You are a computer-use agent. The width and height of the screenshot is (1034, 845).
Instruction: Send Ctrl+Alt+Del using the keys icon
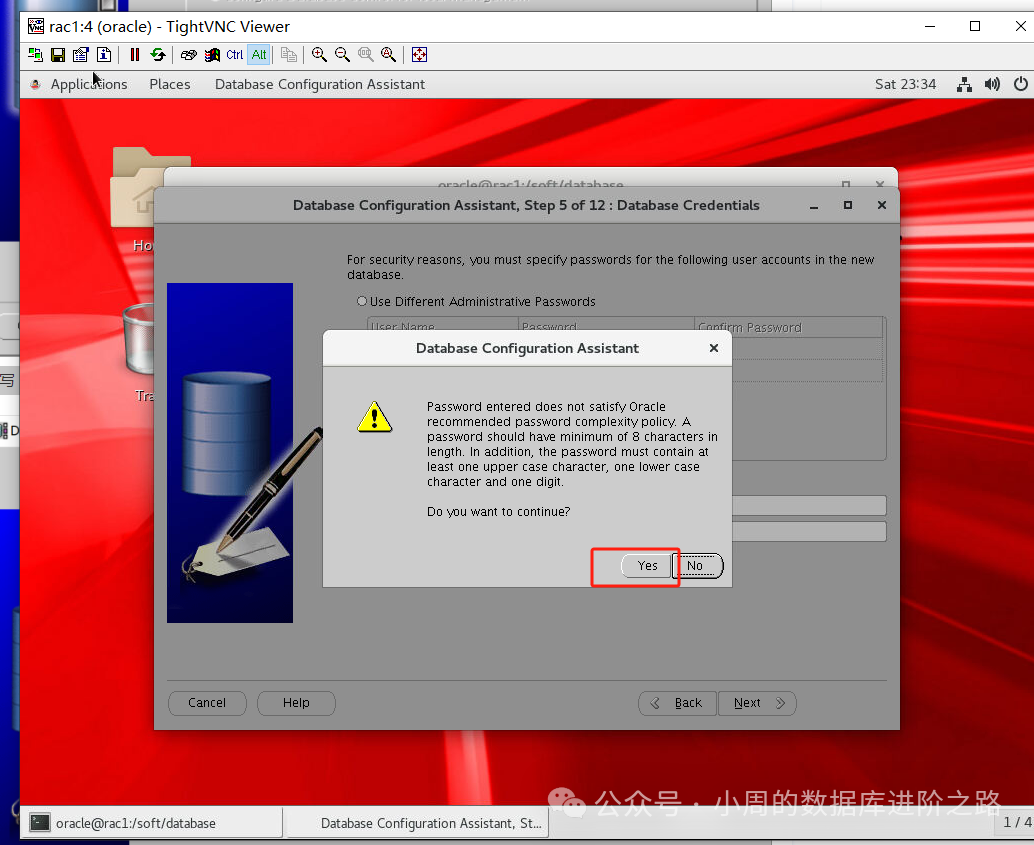189,55
